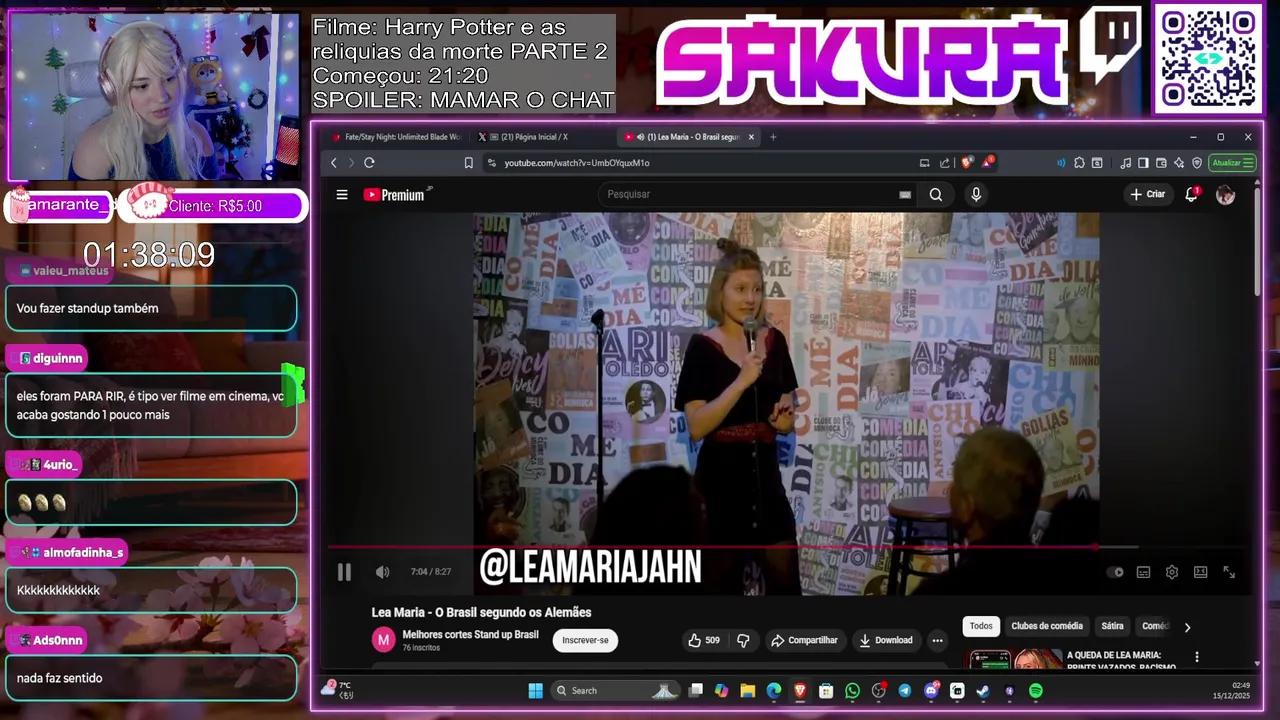Open the Brave wallet icon
The width and height of the screenshot is (1280, 720).
(x=1161, y=163)
